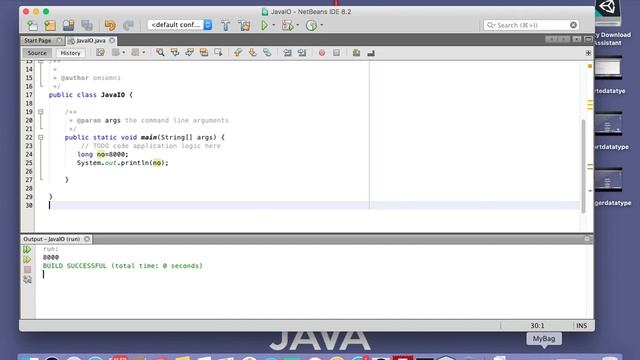
Task: Click the Last Edit icon in the editor toolbar
Action: pos(100,53)
